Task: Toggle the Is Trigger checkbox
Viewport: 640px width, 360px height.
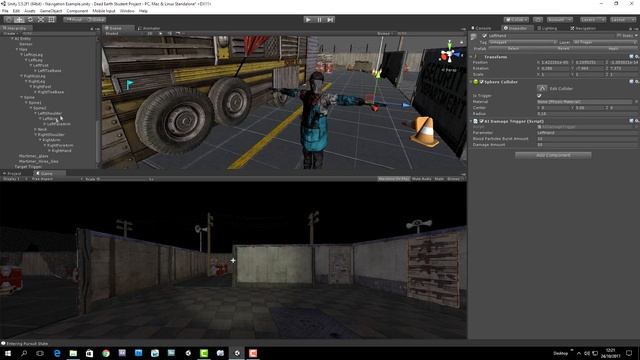Action: click(x=539, y=96)
